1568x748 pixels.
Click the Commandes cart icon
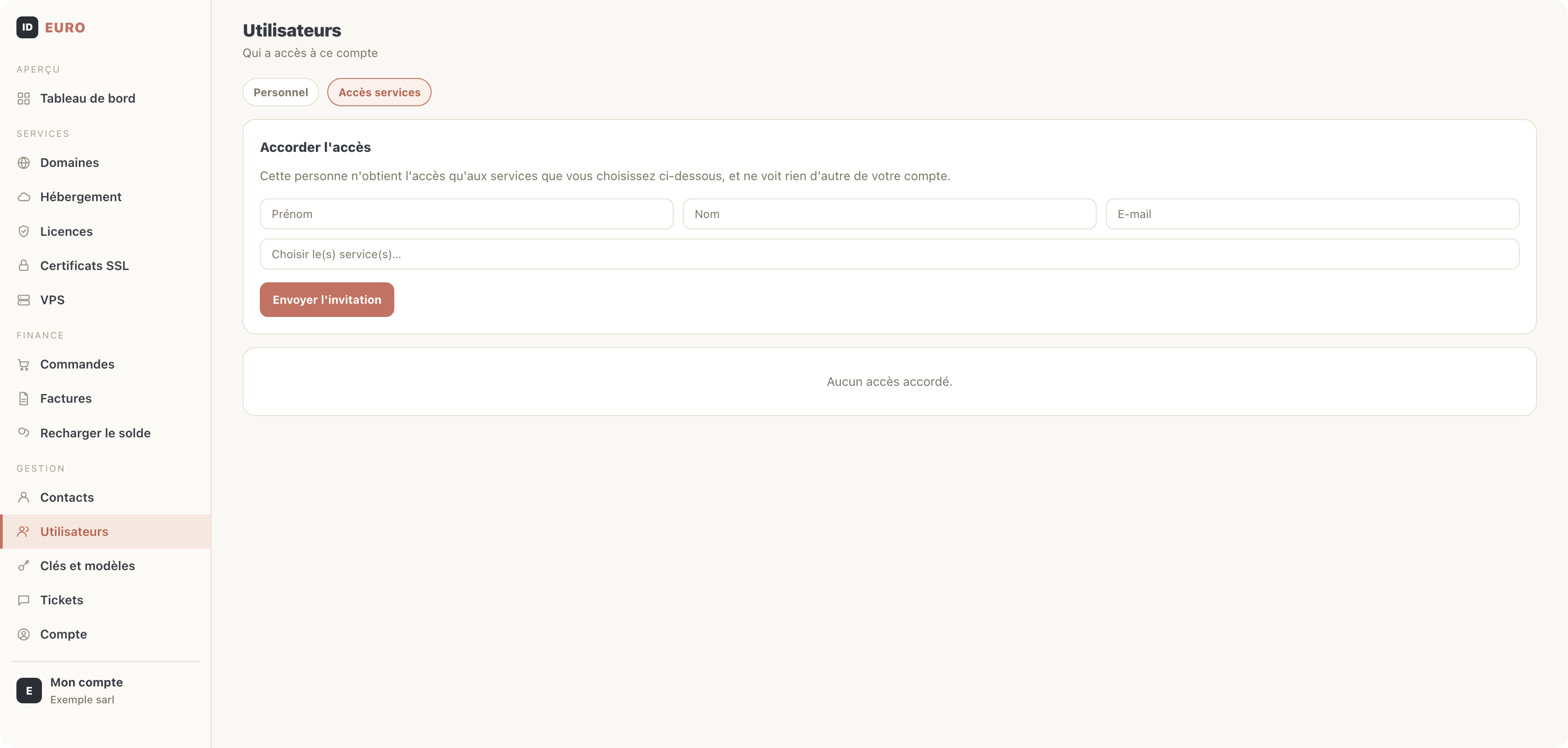[24, 364]
